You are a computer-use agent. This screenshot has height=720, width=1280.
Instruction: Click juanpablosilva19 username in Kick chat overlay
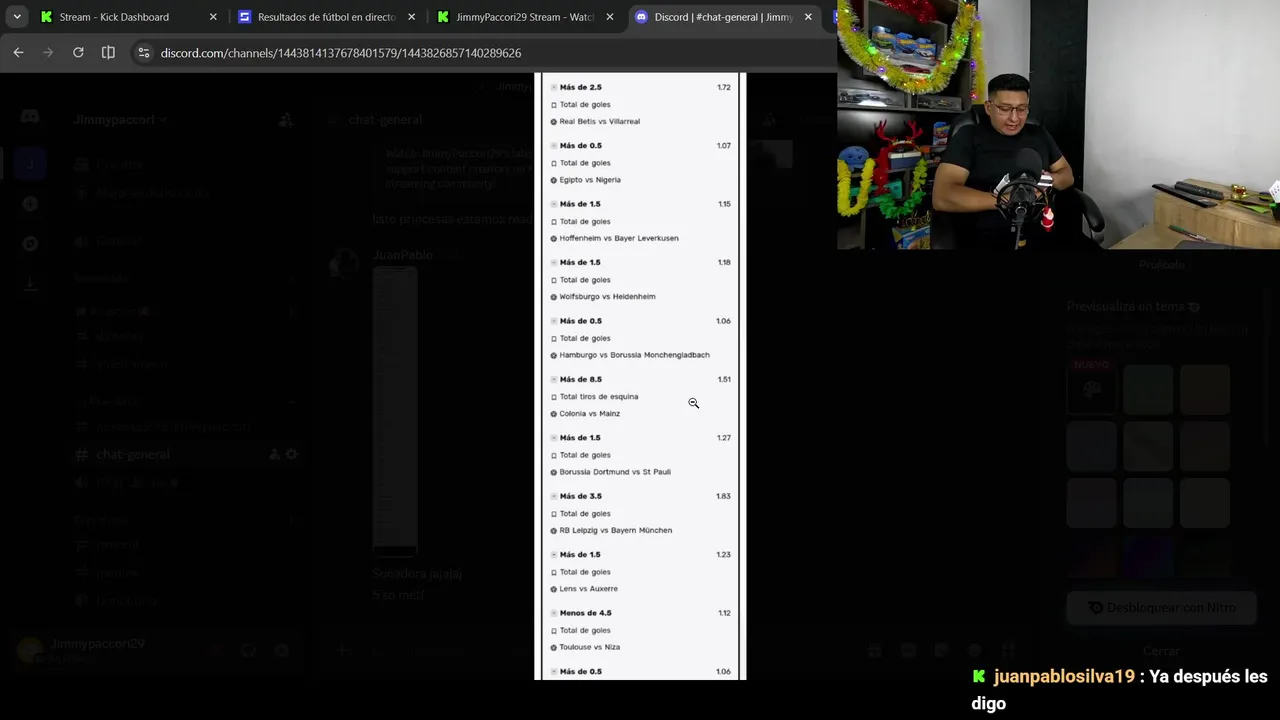pyautogui.click(x=1064, y=677)
